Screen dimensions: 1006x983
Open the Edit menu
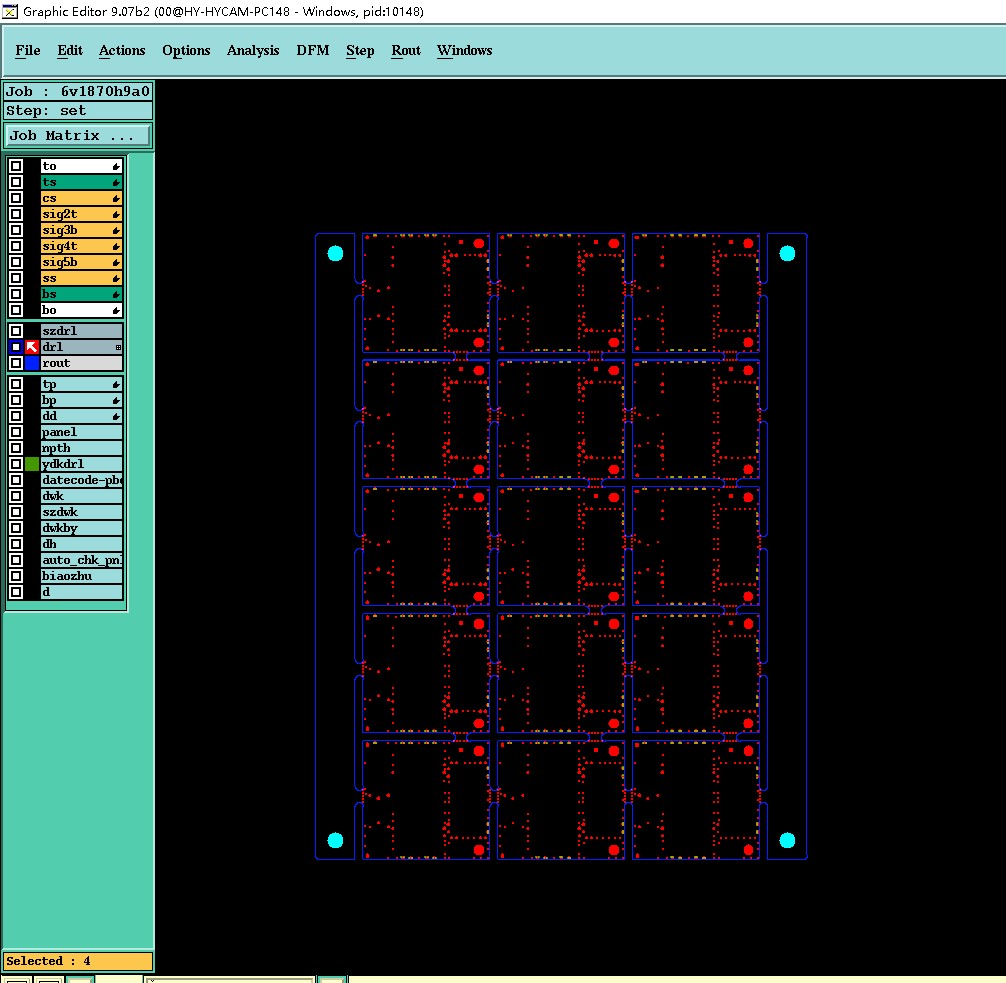click(x=70, y=51)
